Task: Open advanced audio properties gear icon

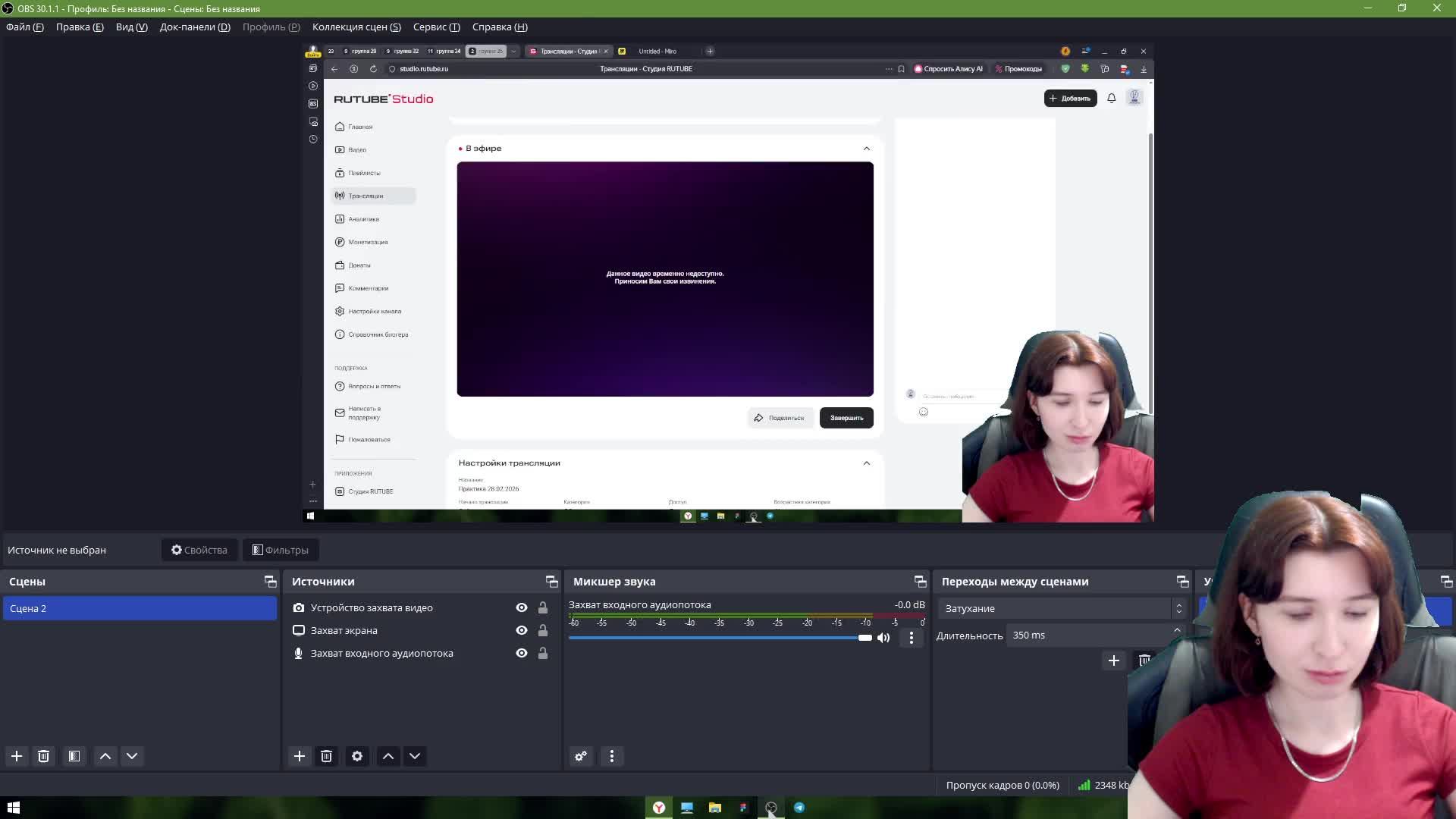Action: point(581,756)
